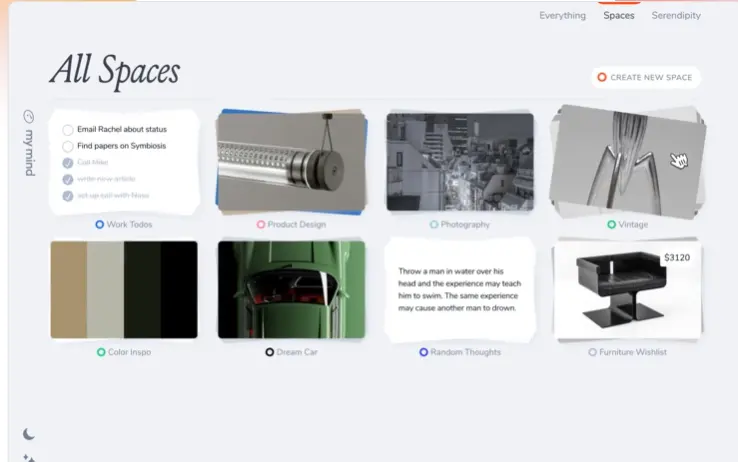Select the green ring beside Vintage
The height and width of the screenshot is (462, 738).
click(x=611, y=224)
